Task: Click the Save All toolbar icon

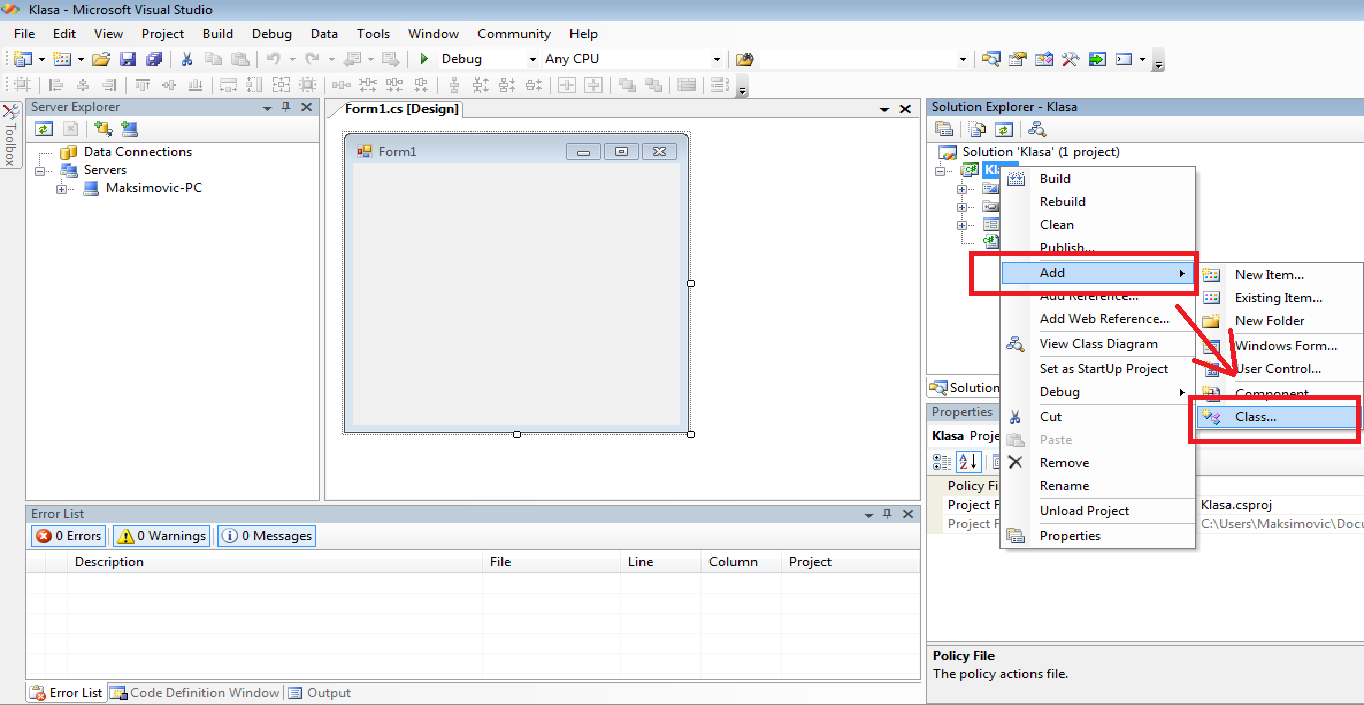Action: click(x=153, y=59)
